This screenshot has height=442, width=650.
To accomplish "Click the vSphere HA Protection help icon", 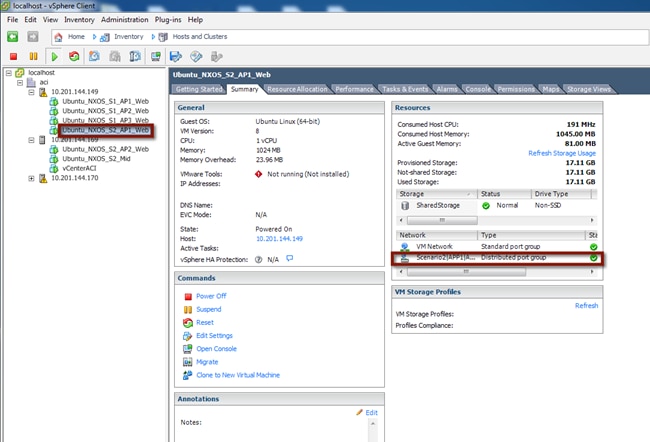I will (x=258, y=260).
